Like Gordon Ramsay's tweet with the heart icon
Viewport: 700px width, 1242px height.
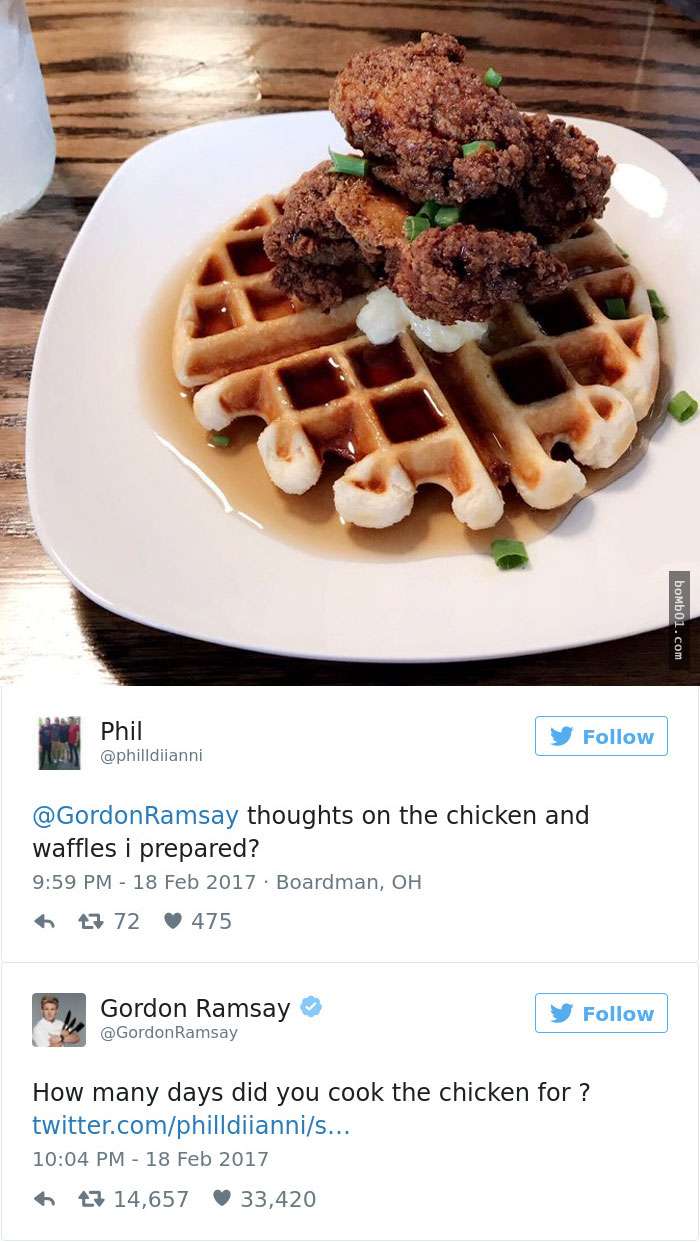pos(221,1198)
